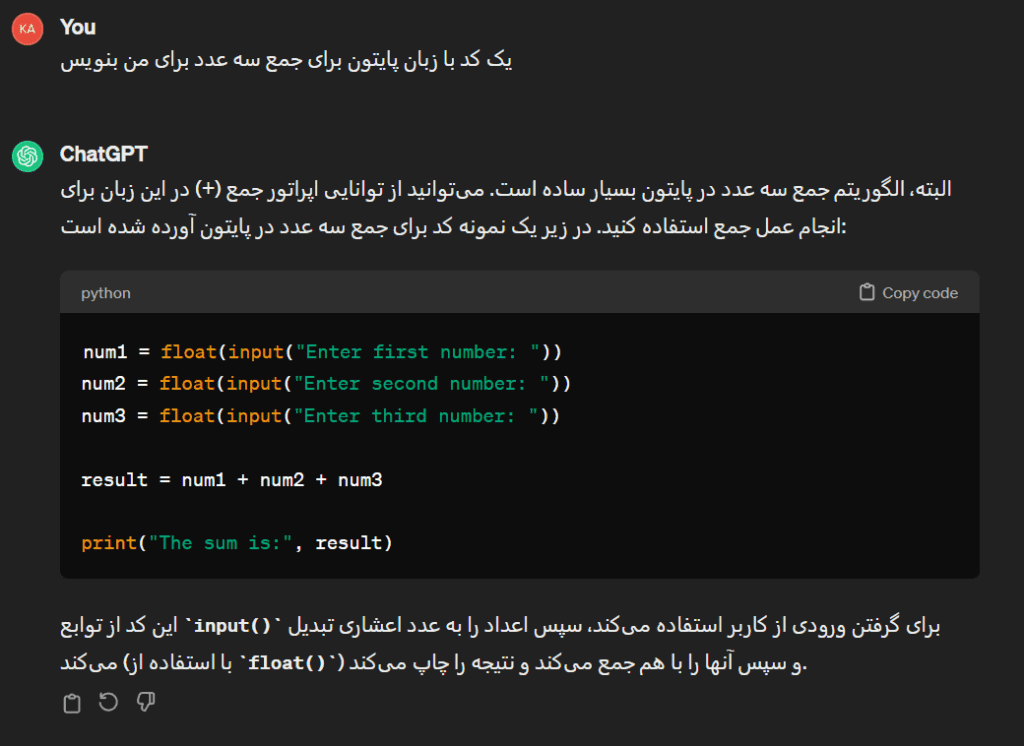
Task: Click the user's Persian prompt message
Action: pos(286,61)
